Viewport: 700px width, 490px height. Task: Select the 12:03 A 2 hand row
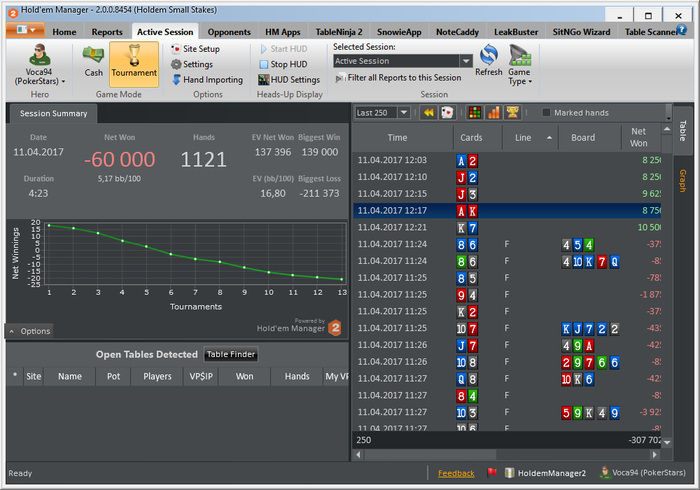[507, 160]
